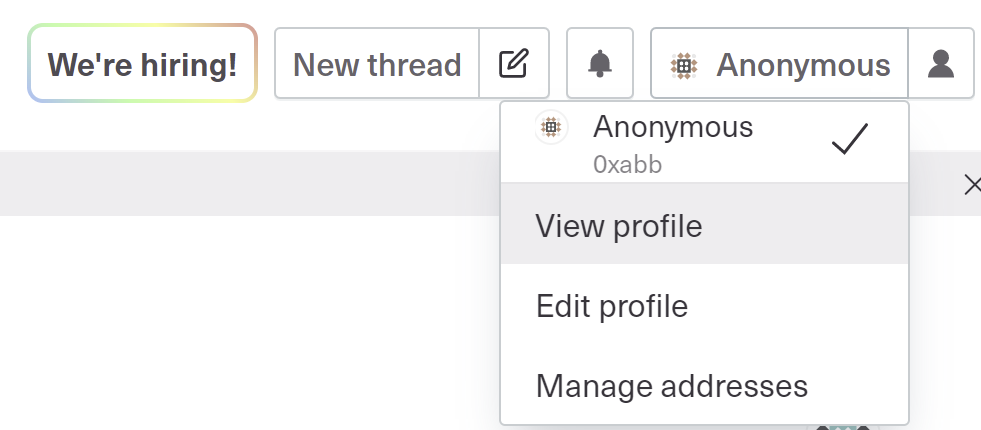This screenshot has width=981, height=430.
Task: Click the New thread label
Action: tap(377, 64)
